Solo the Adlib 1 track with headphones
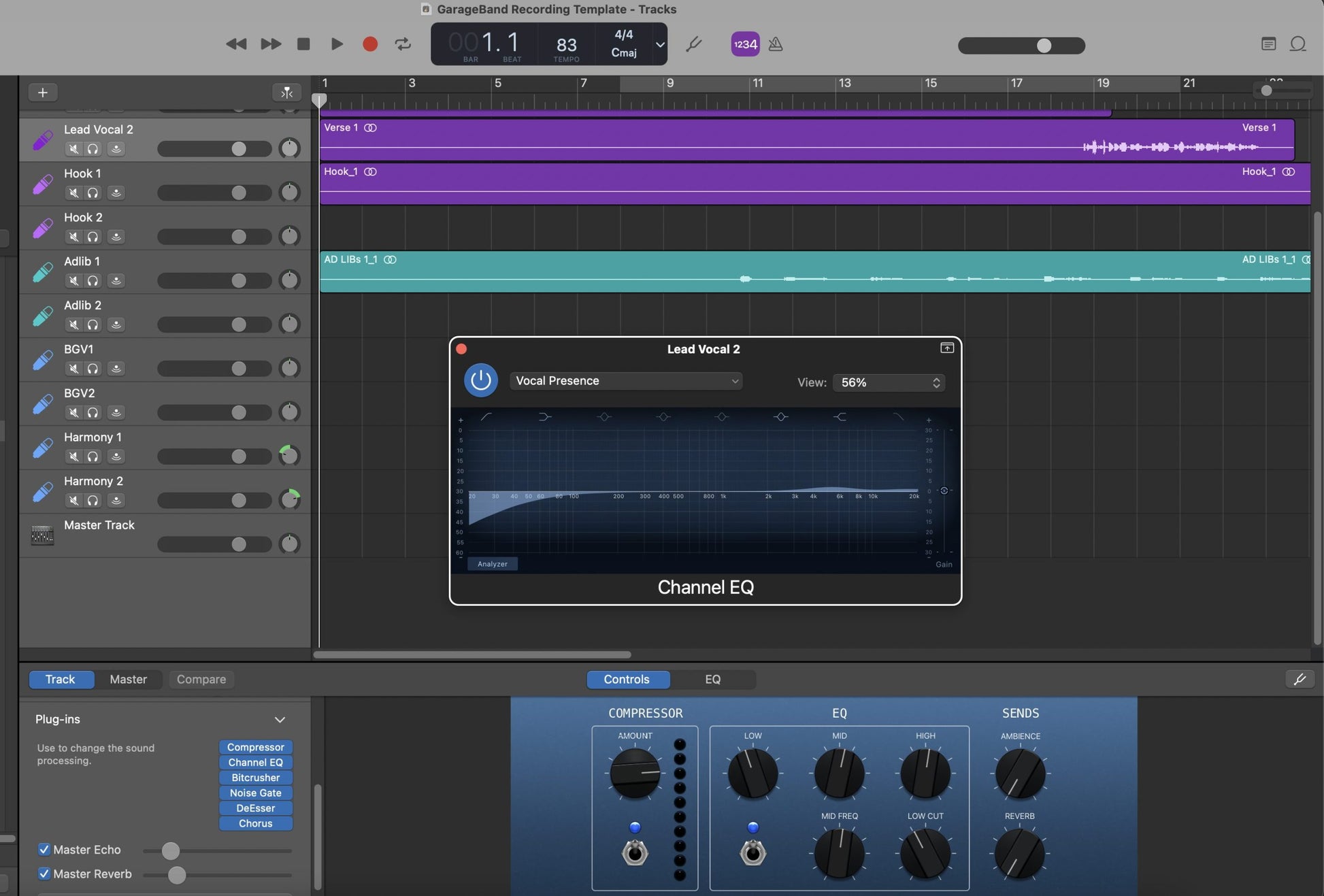1324x896 pixels. point(93,280)
